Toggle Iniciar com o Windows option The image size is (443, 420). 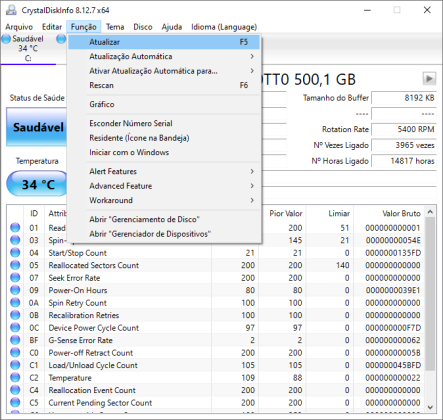164,152
